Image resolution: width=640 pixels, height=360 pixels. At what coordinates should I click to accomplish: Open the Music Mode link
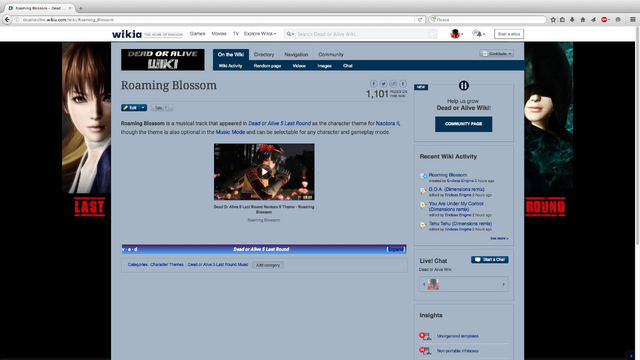click(230, 132)
